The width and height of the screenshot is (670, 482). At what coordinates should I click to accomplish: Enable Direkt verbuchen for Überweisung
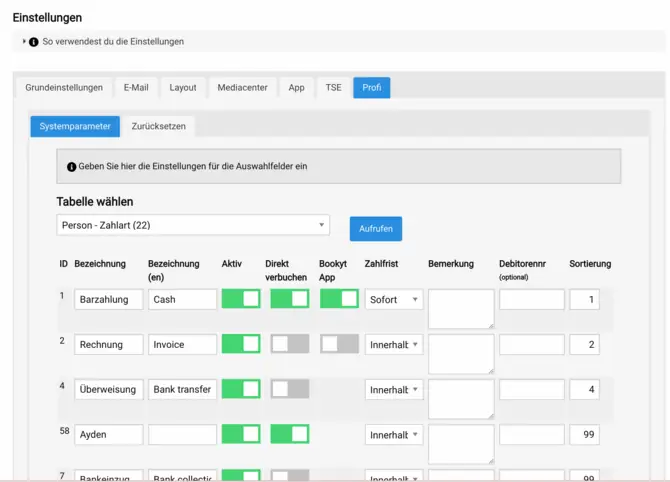[290, 389]
